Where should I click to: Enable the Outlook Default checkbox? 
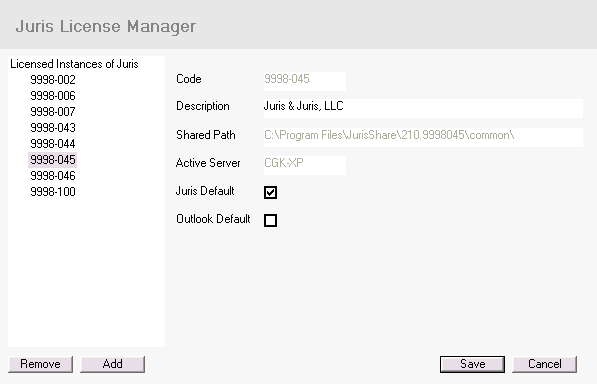(270, 220)
